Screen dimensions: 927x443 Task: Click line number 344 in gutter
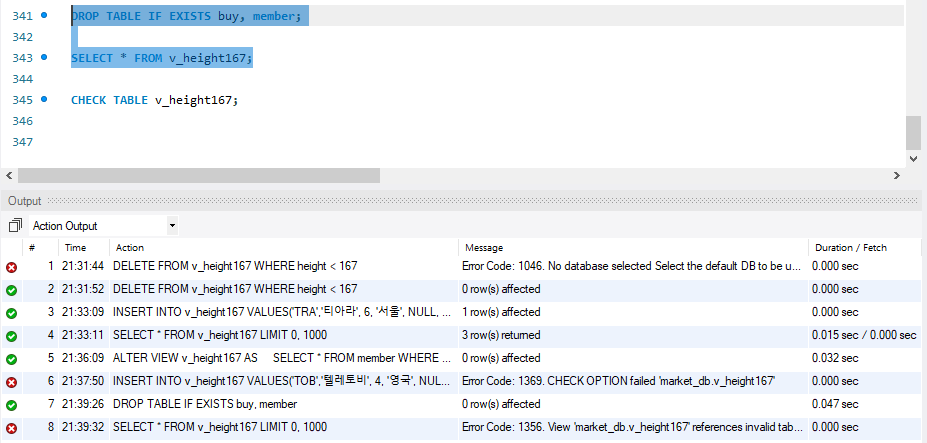22,79
